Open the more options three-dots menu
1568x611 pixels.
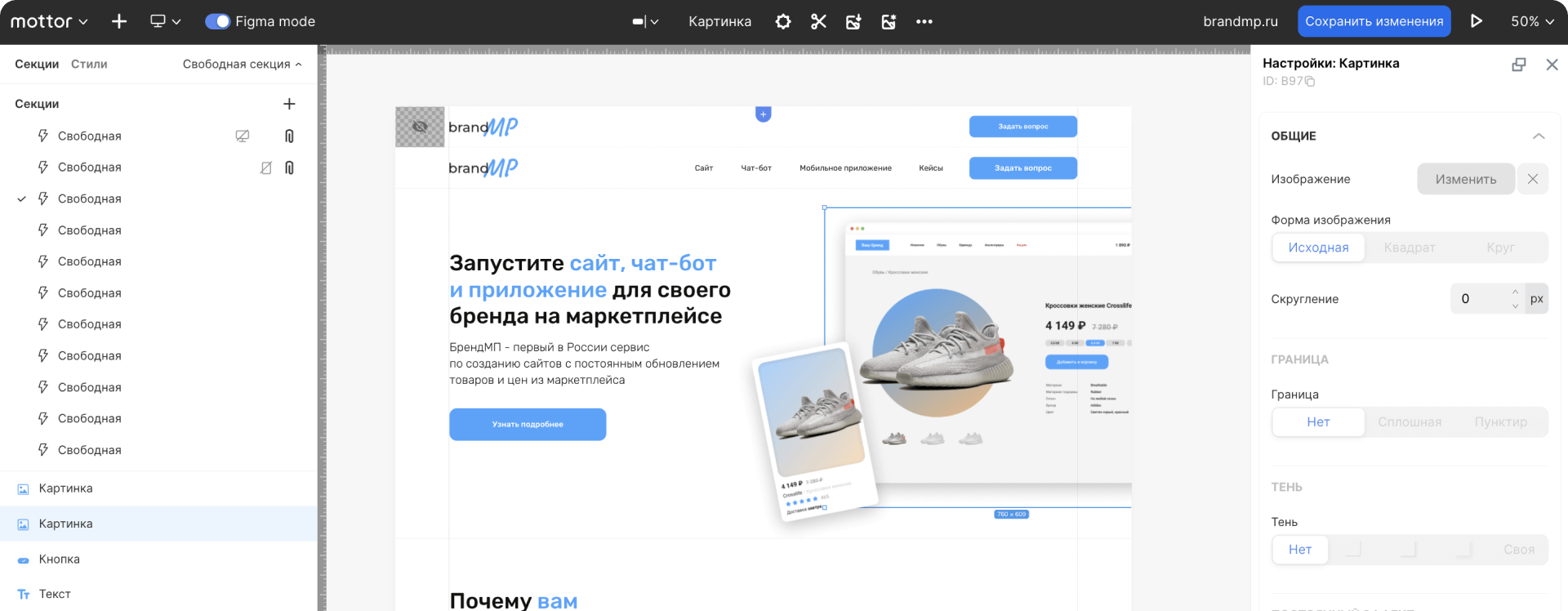click(x=924, y=21)
